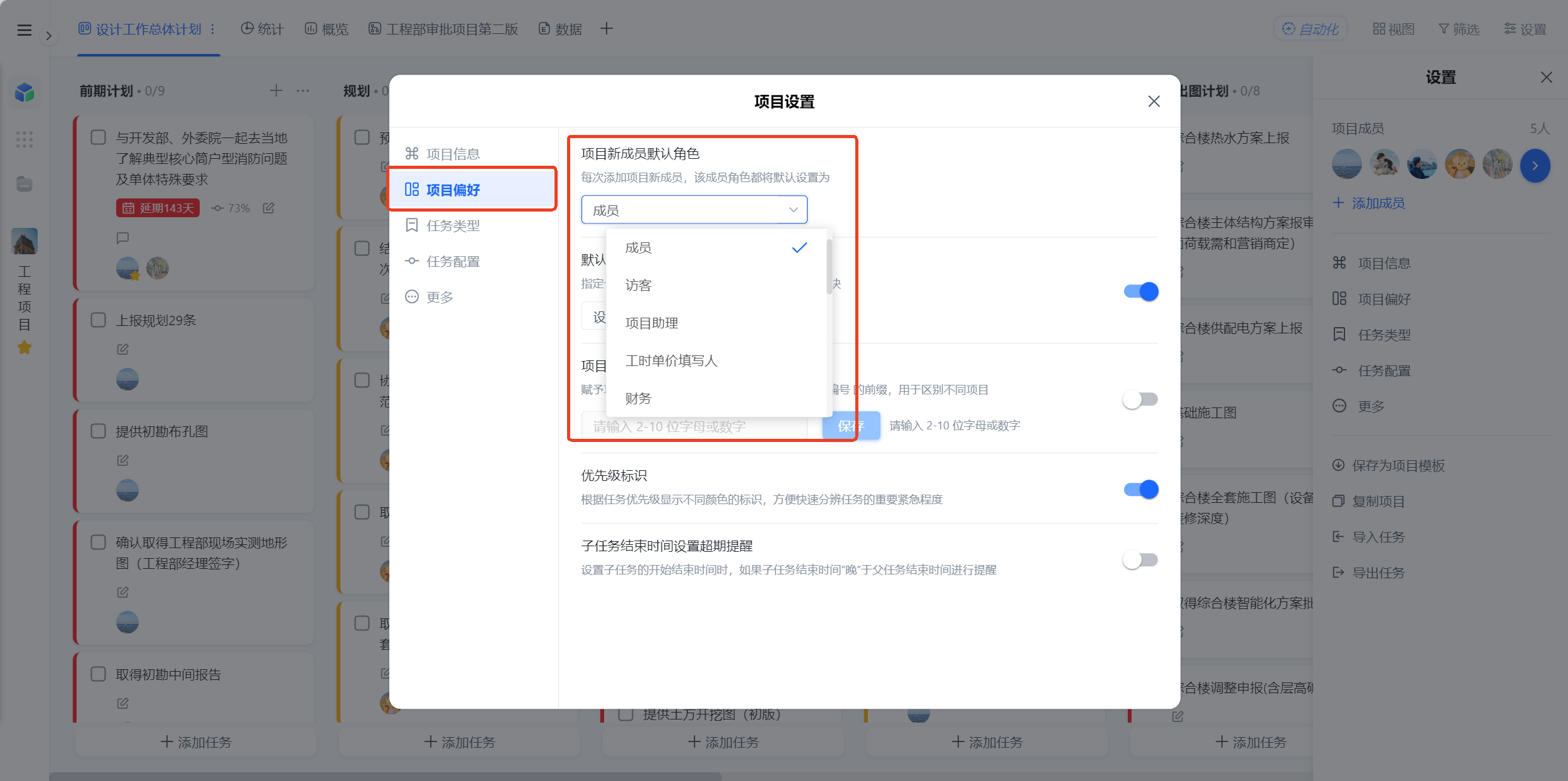Check the task 提供初勘布孔图
This screenshot has width=1568, height=781.
(x=99, y=431)
